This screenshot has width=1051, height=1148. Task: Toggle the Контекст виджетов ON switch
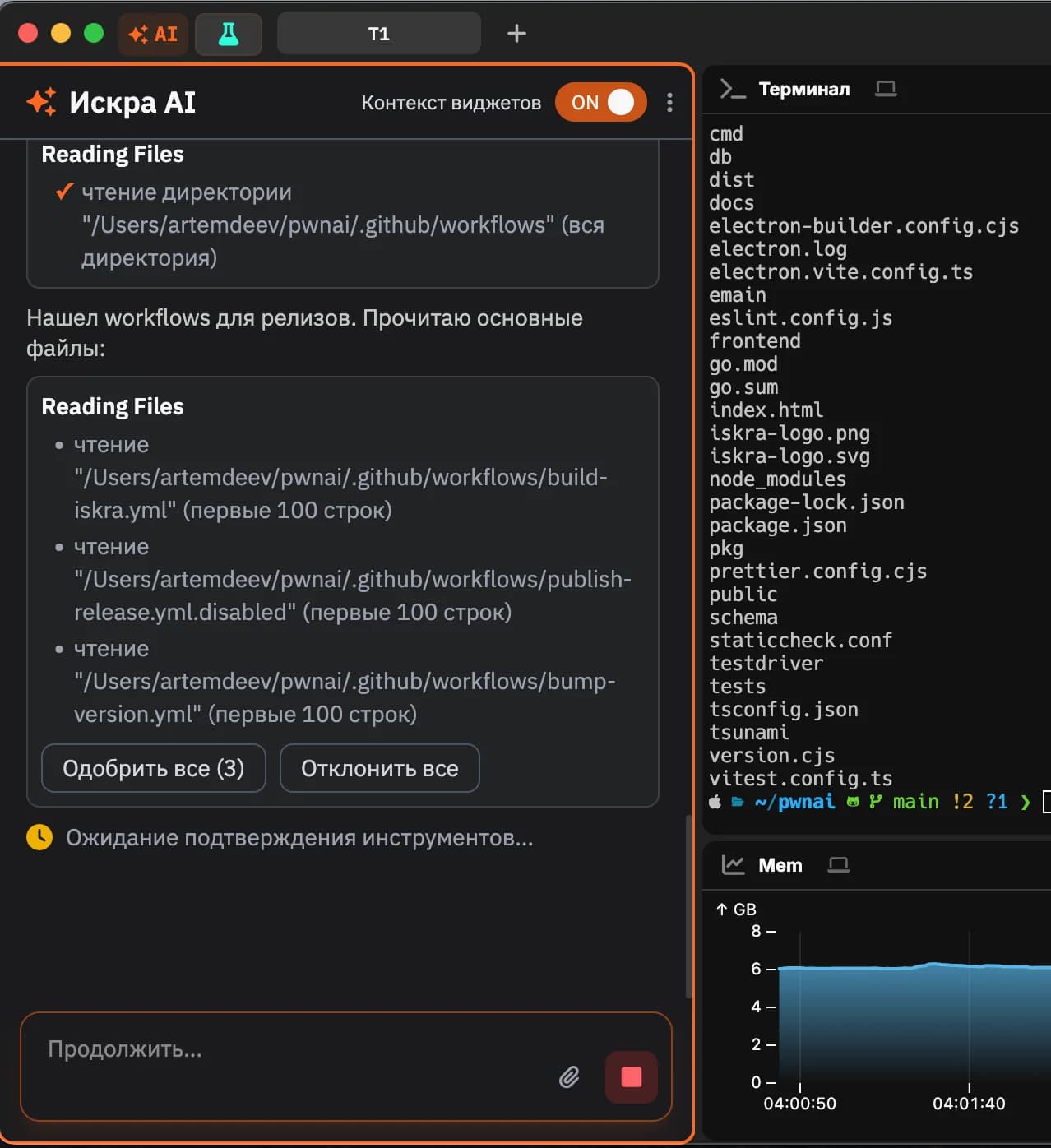click(600, 102)
